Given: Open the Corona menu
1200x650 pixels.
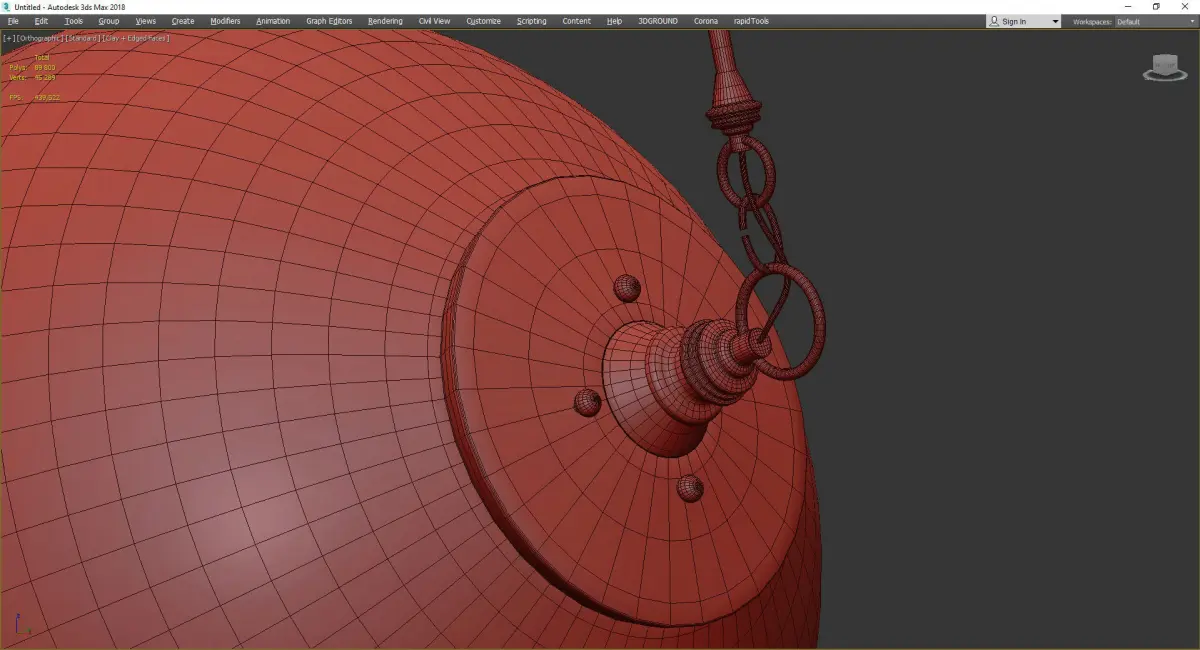Looking at the screenshot, I should (706, 21).
